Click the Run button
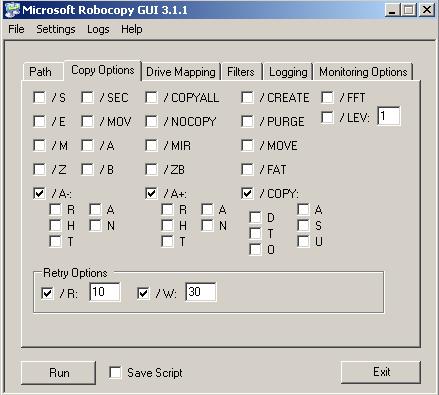Viewport: 439px width, 395px height. coord(59,373)
